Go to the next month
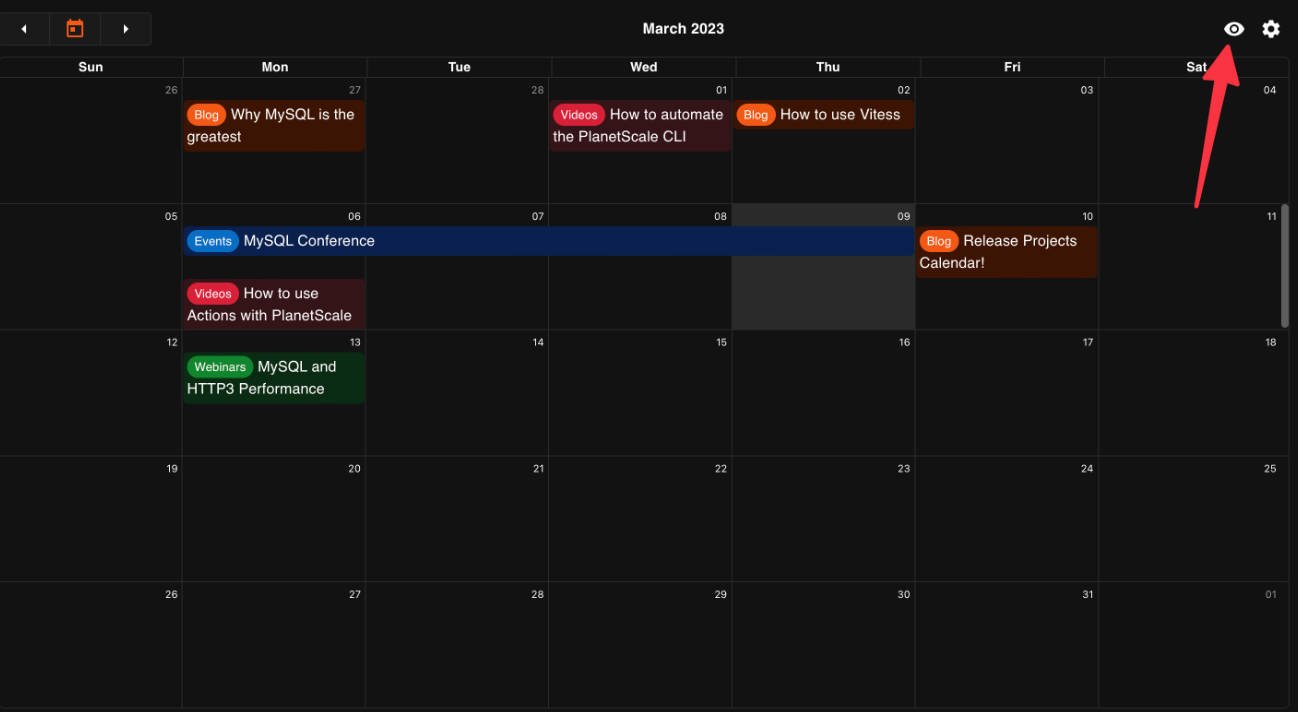 (125, 28)
